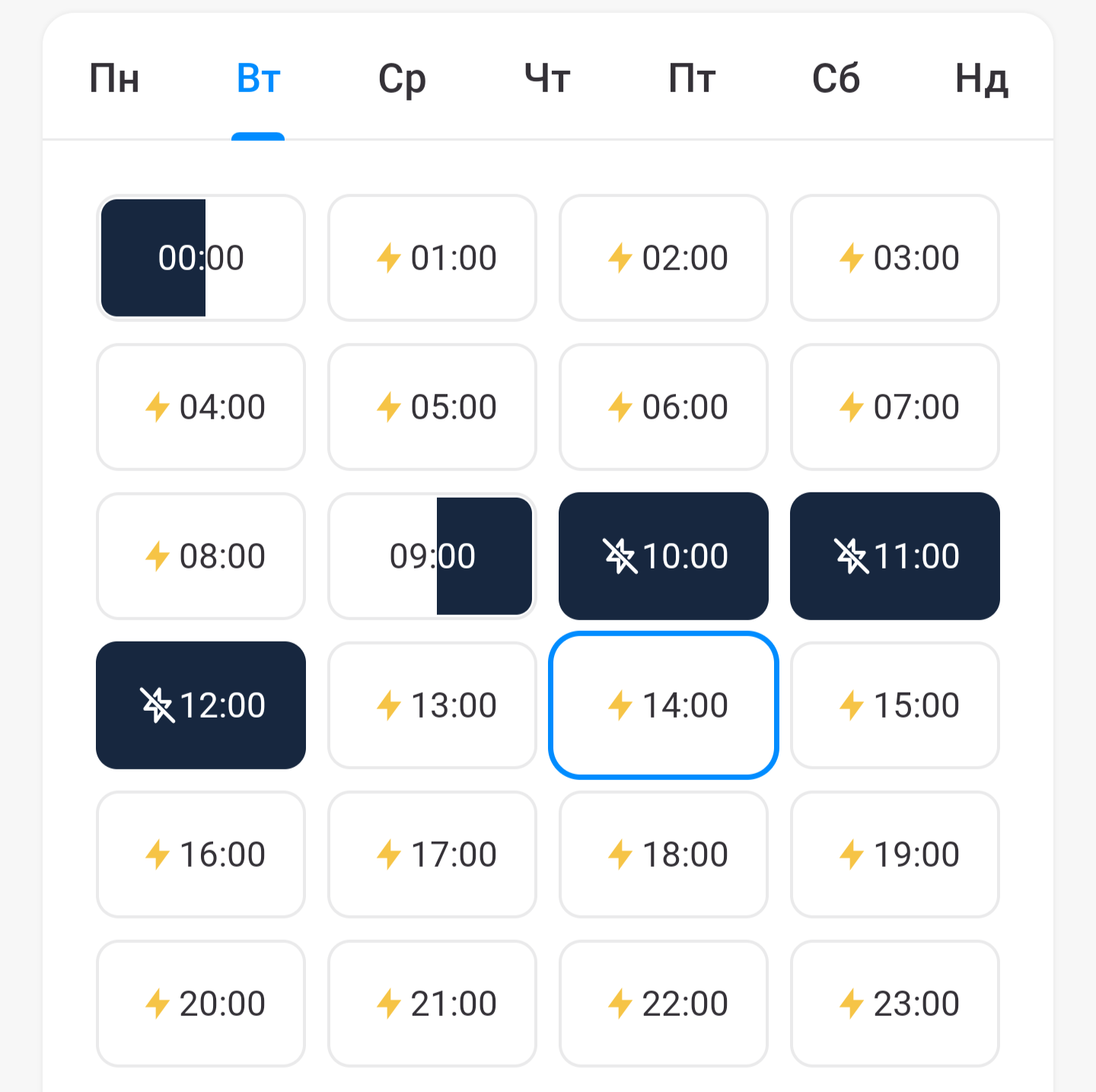The width and height of the screenshot is (1096, 1092).
Task: Click the crossed lightning icon at 12:00
Action: tap(157, 705)
